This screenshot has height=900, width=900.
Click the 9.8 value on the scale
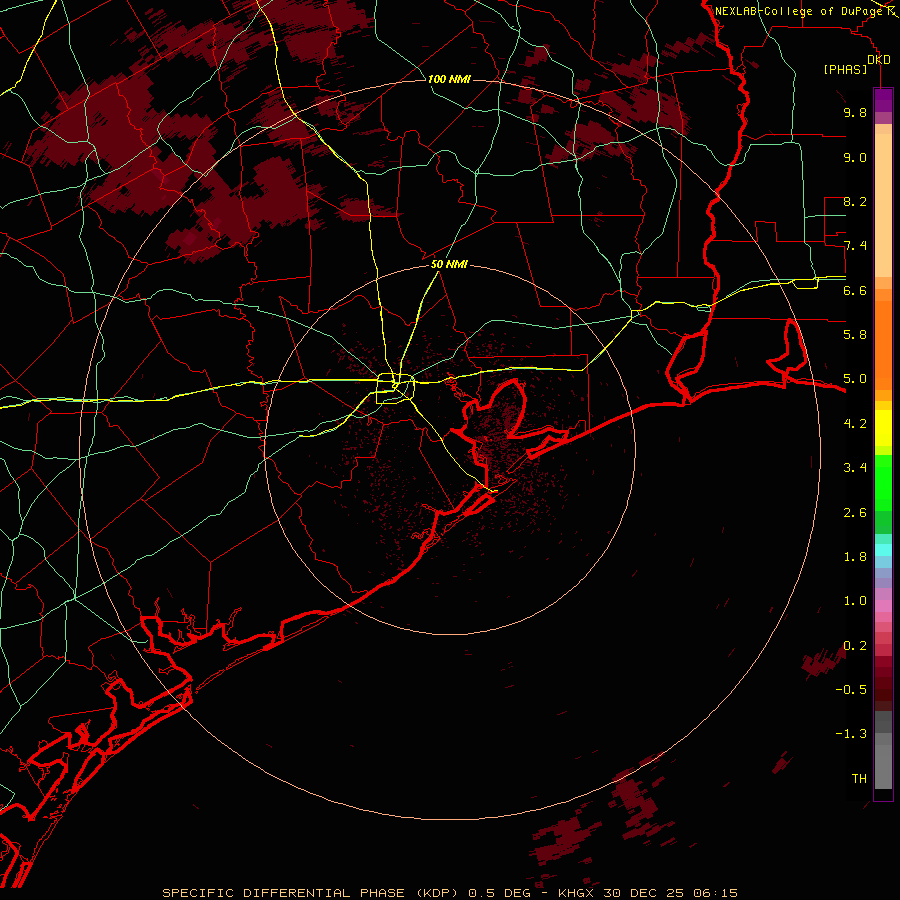pyautogui.click(x=855, y=112)
